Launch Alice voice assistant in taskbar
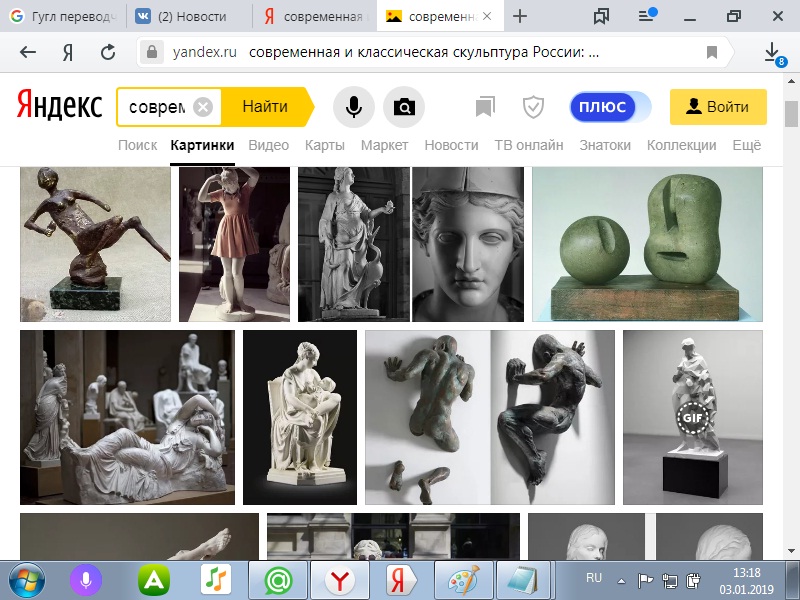Screen dimensions: 800x600 coord(85,581)
